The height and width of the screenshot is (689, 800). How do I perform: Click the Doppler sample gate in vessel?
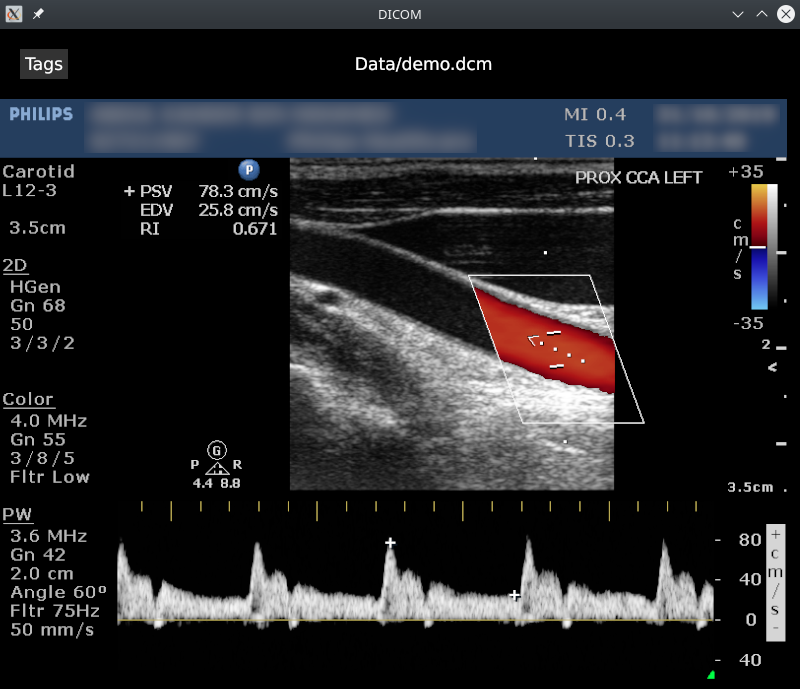pos(555,349)
